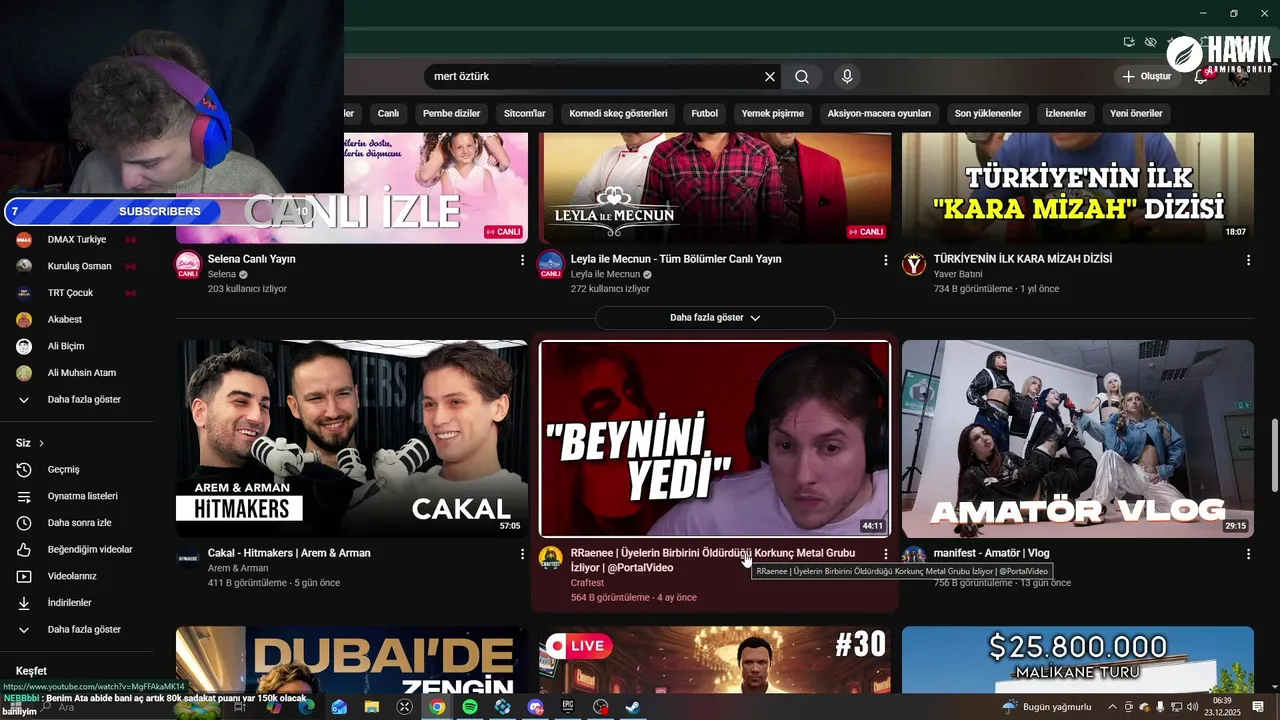Image resolution: width=1280 pixels, height=720 pixels.
Task: Open options menu for manifest Amatör Vlog
Action: (1248, 554)
